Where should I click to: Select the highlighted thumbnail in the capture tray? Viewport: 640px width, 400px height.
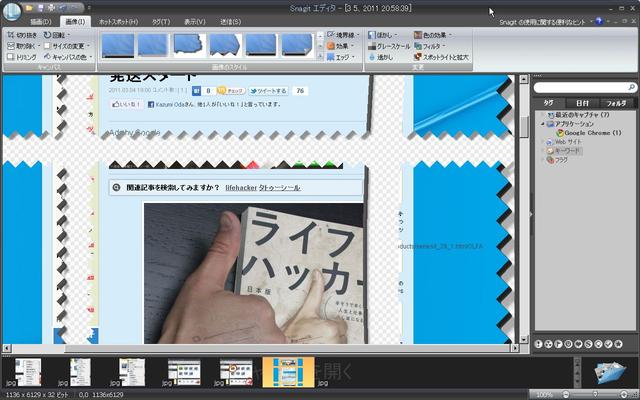tap(288, 371)
